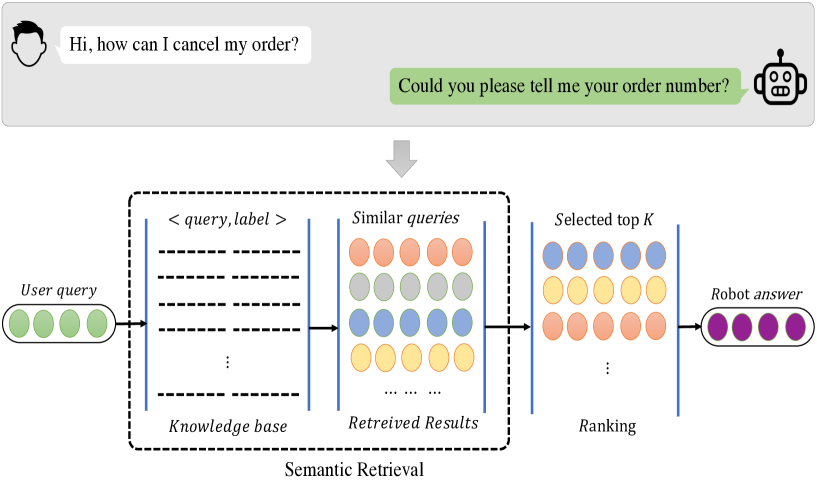This screenshot has height=491, width=817.
Task: Click the Knowledge base label
Action: tap(227, 427)
